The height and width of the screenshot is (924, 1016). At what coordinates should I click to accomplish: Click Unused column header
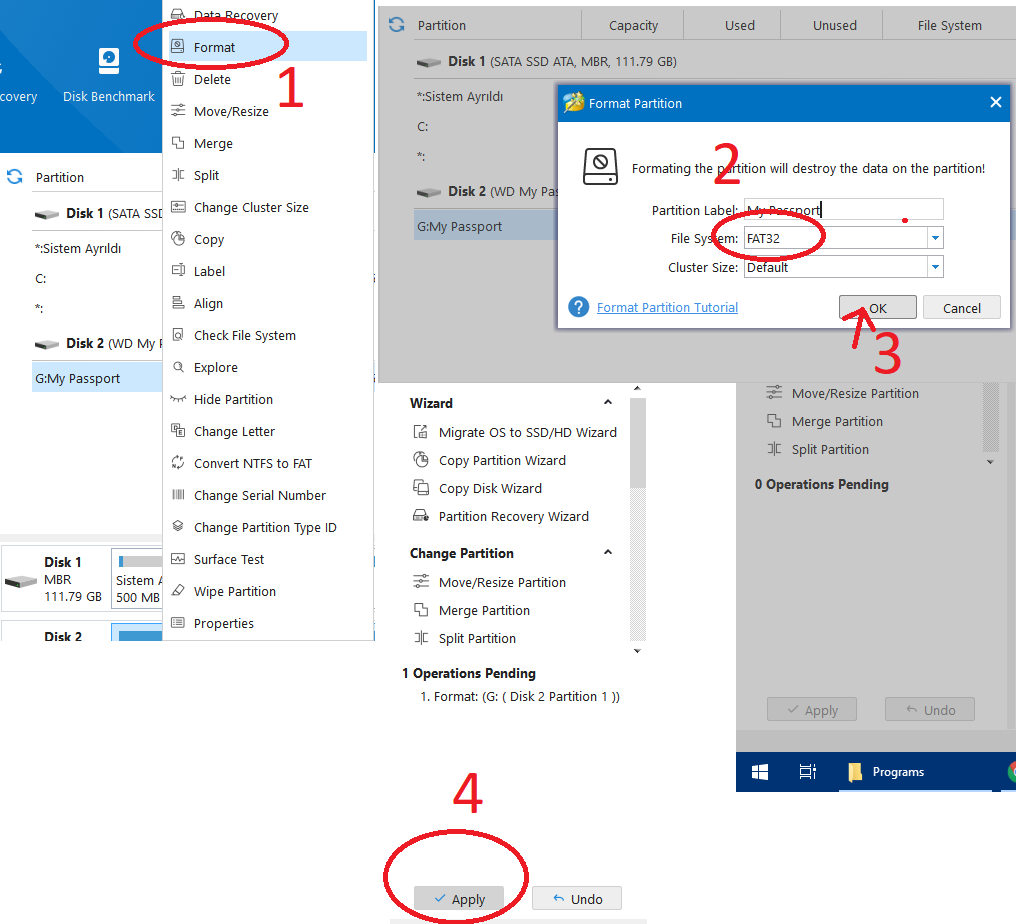point(835,25)
